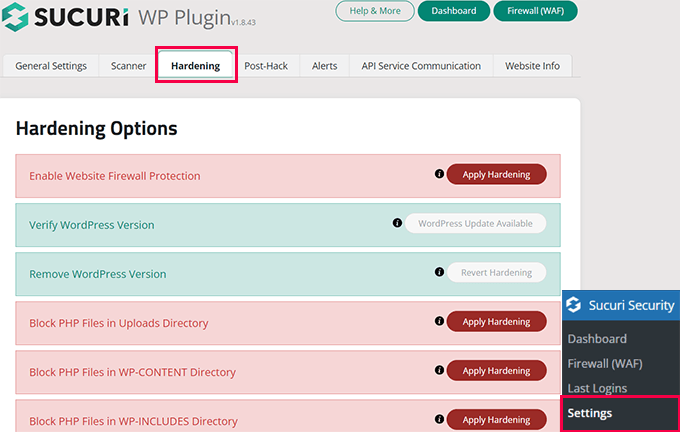Image resolution: width=680 pixels, height=432 pixels.
Task: Click info icon next to Verify WordPress Version
Action: (x=397, y=223)
